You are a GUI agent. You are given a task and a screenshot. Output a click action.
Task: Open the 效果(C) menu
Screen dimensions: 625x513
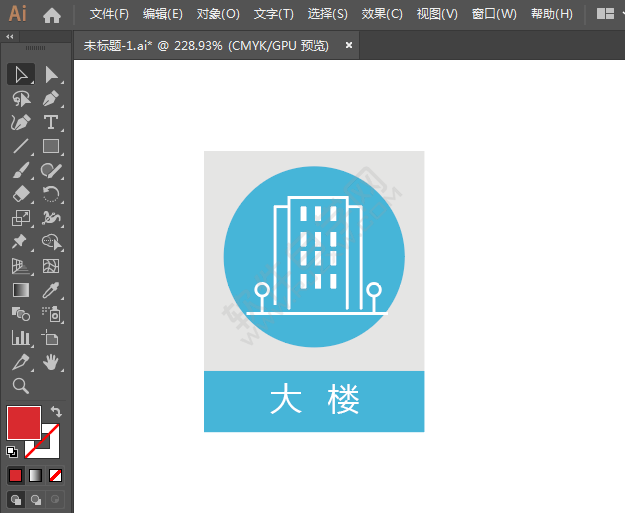(382, 14)
